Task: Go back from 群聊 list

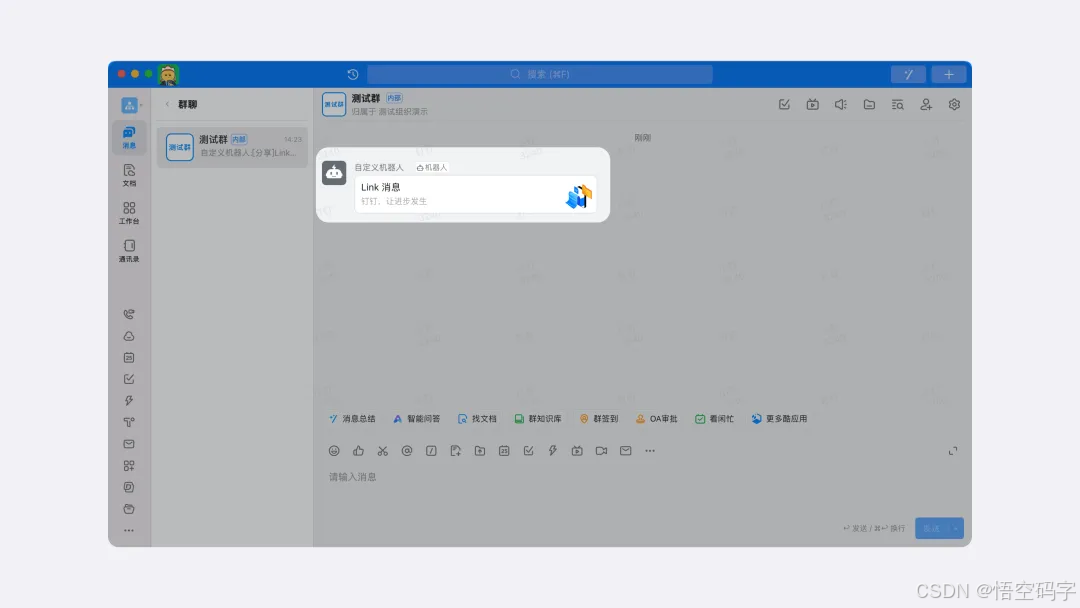Action: 167,104
